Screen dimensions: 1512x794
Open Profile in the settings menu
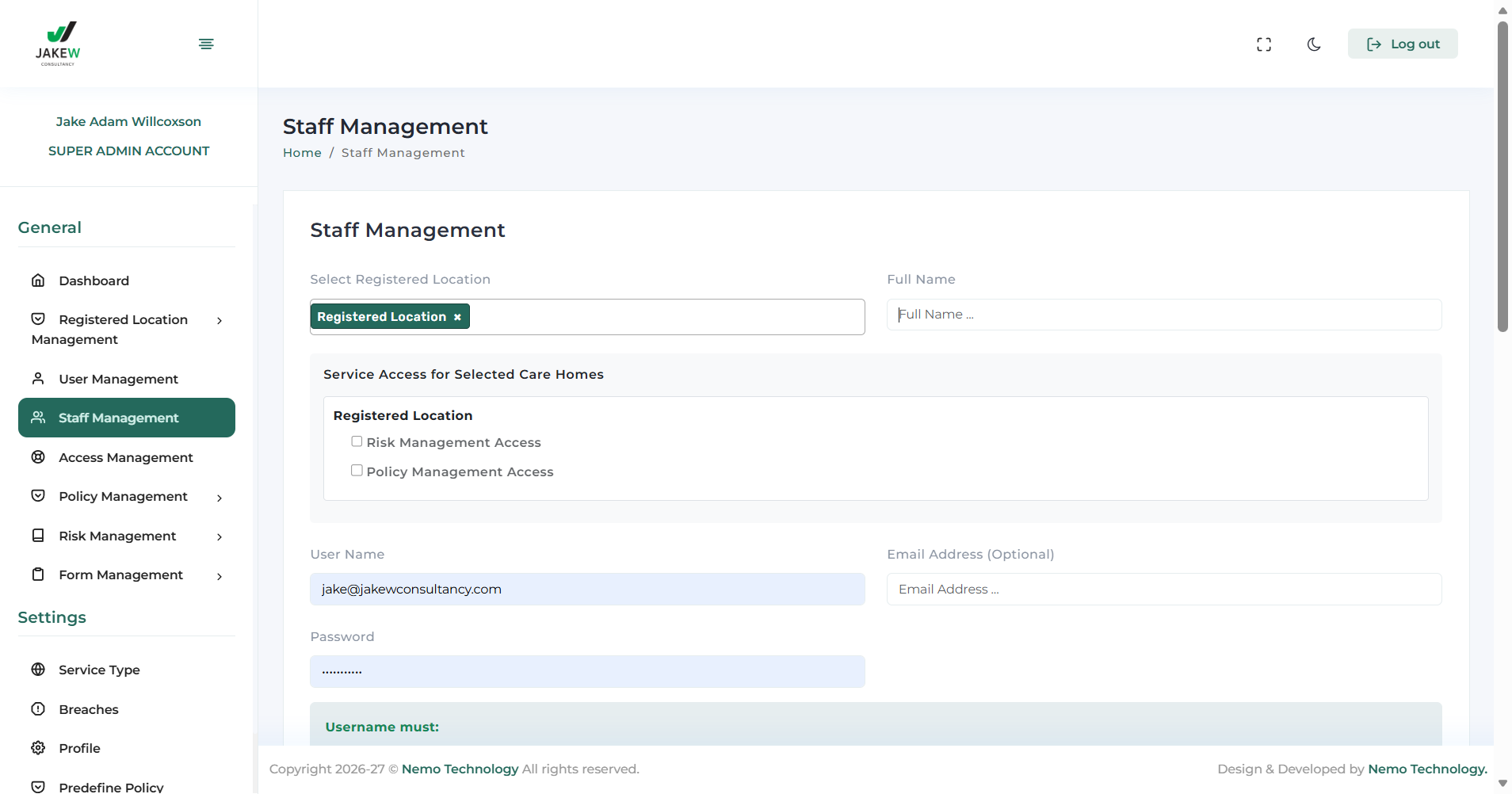click(x=79, y=748)
